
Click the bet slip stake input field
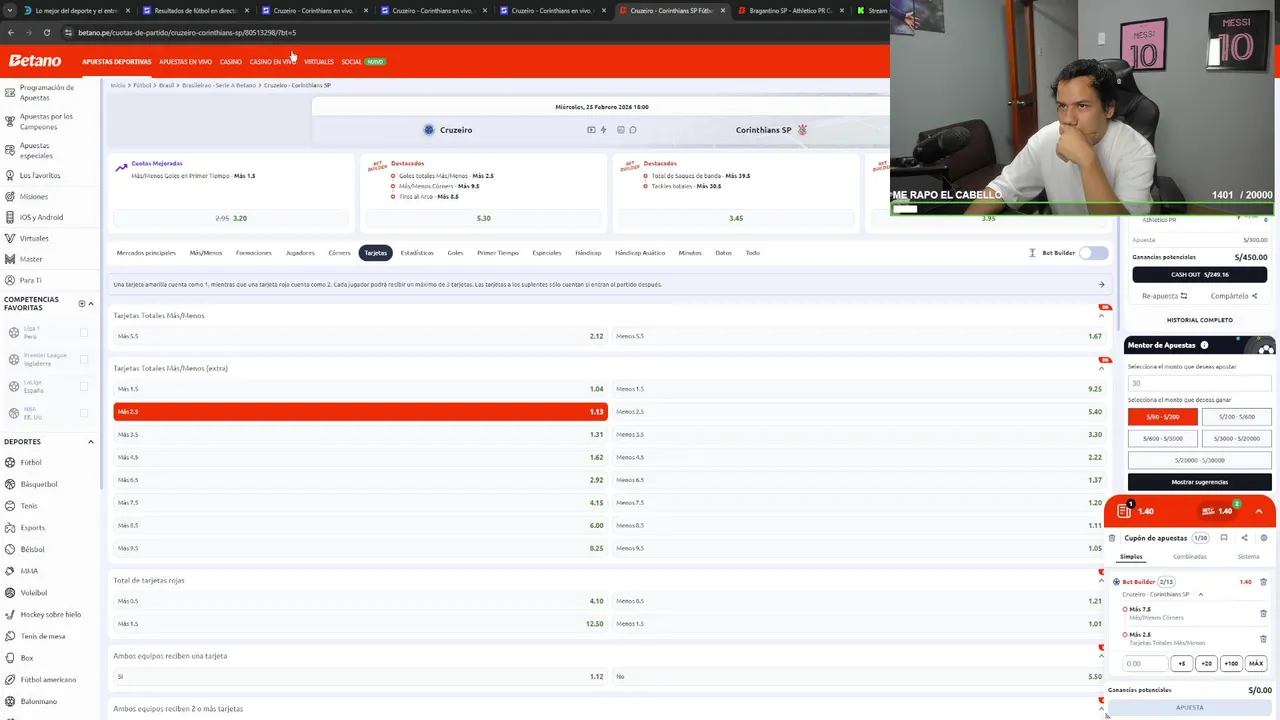pos(1144,664)
